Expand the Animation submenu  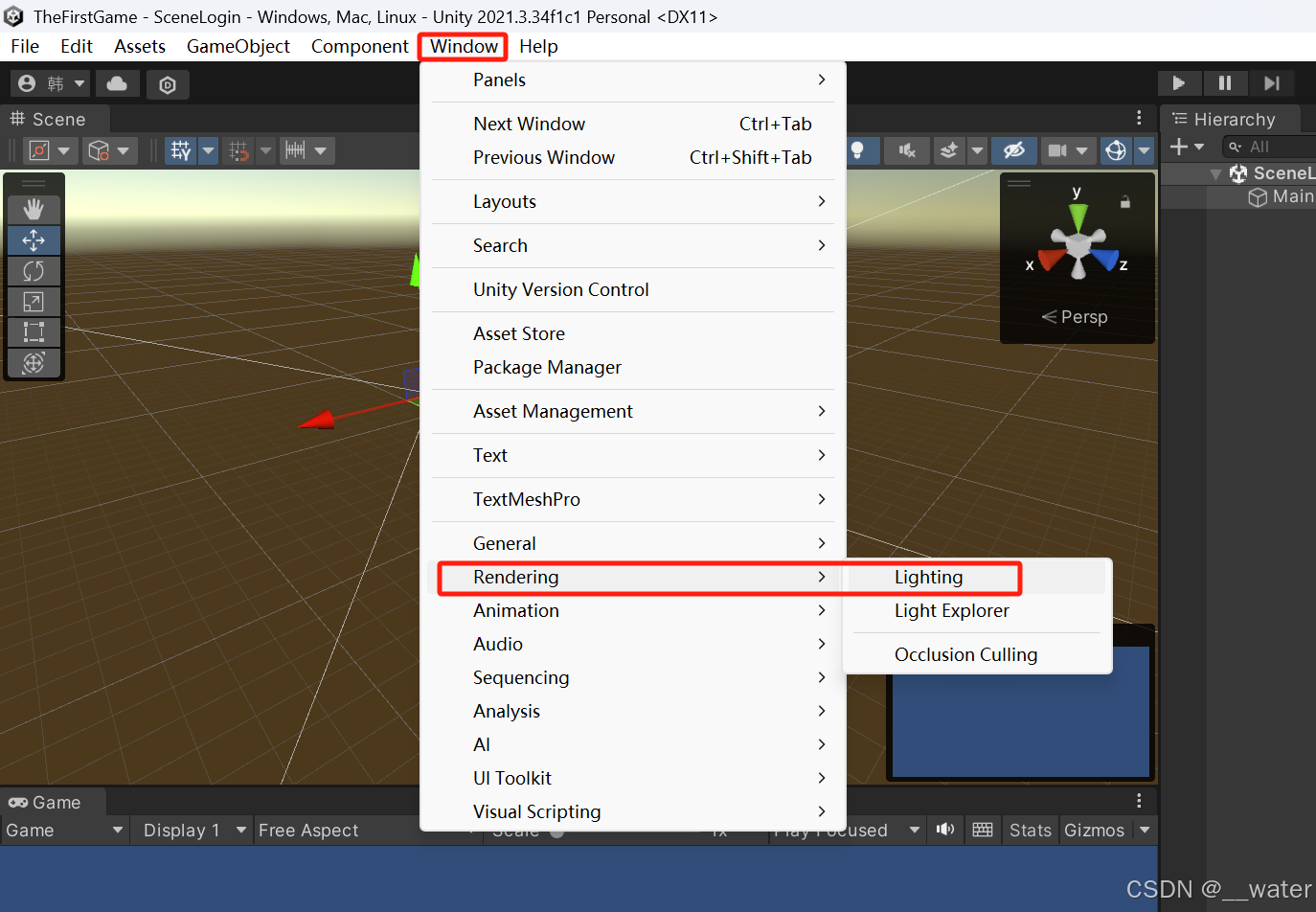coord(633,610)
